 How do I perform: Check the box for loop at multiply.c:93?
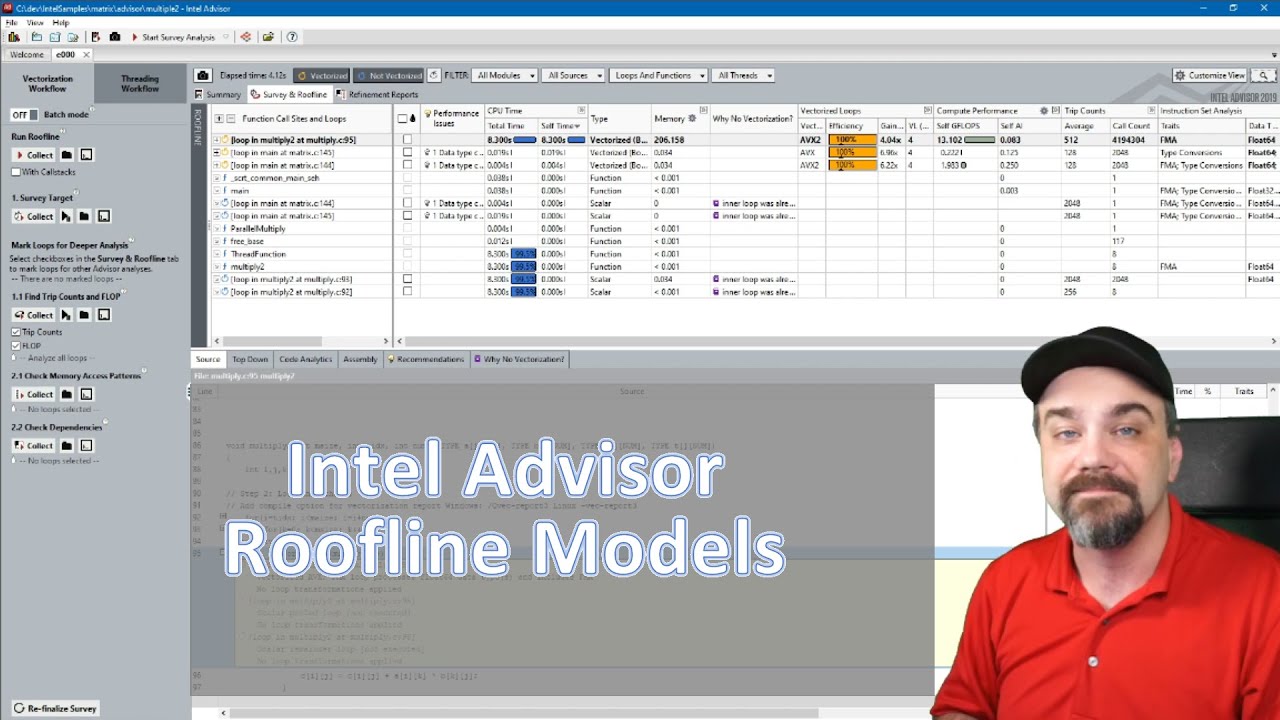point(407,279)
